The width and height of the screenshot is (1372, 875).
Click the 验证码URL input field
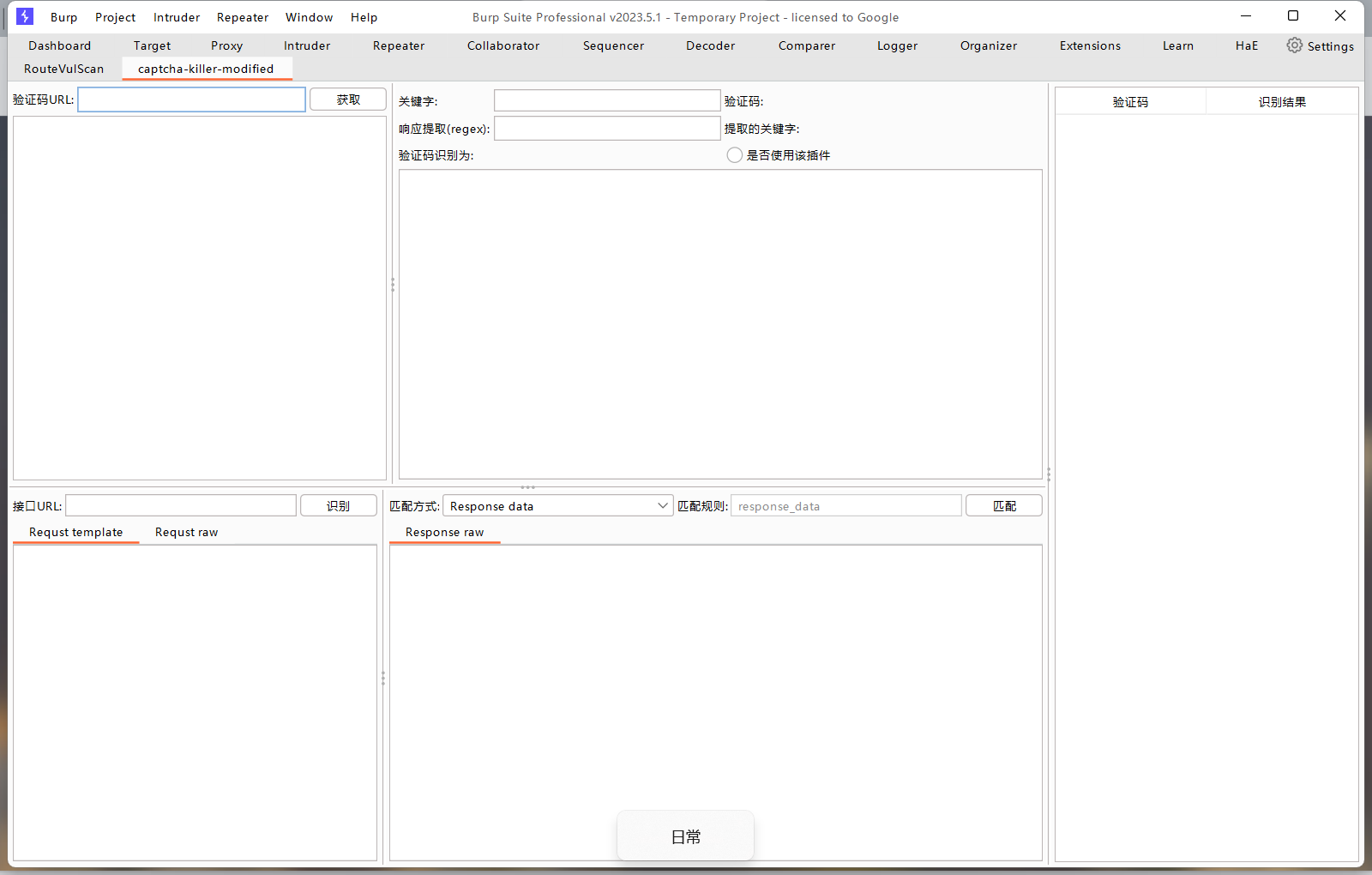pos(191,100)
